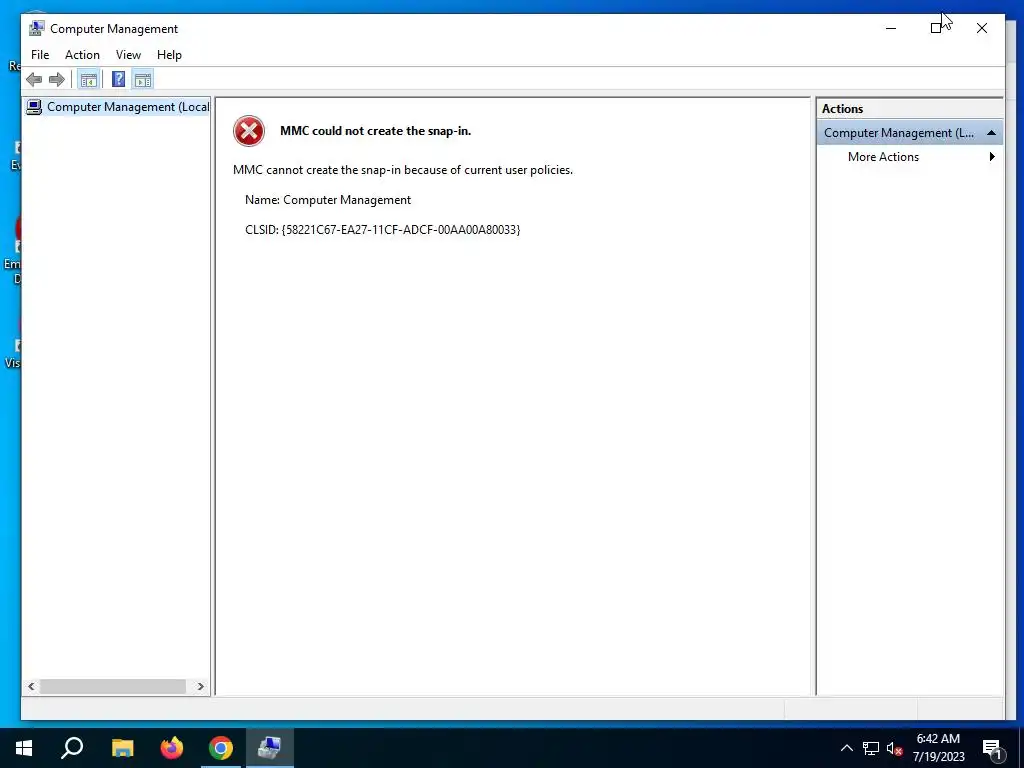Click the 'current user policies' message text
Viewport: 1024px width, 768px height.
point(403,170)
